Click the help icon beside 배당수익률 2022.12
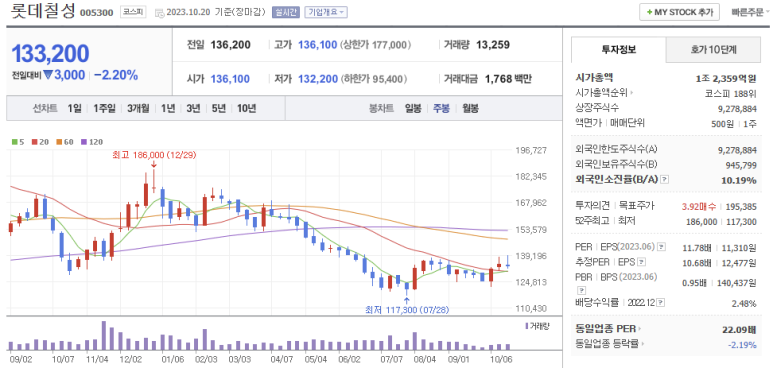This screenshot has height=368, width=773. [x=661, y=302]
